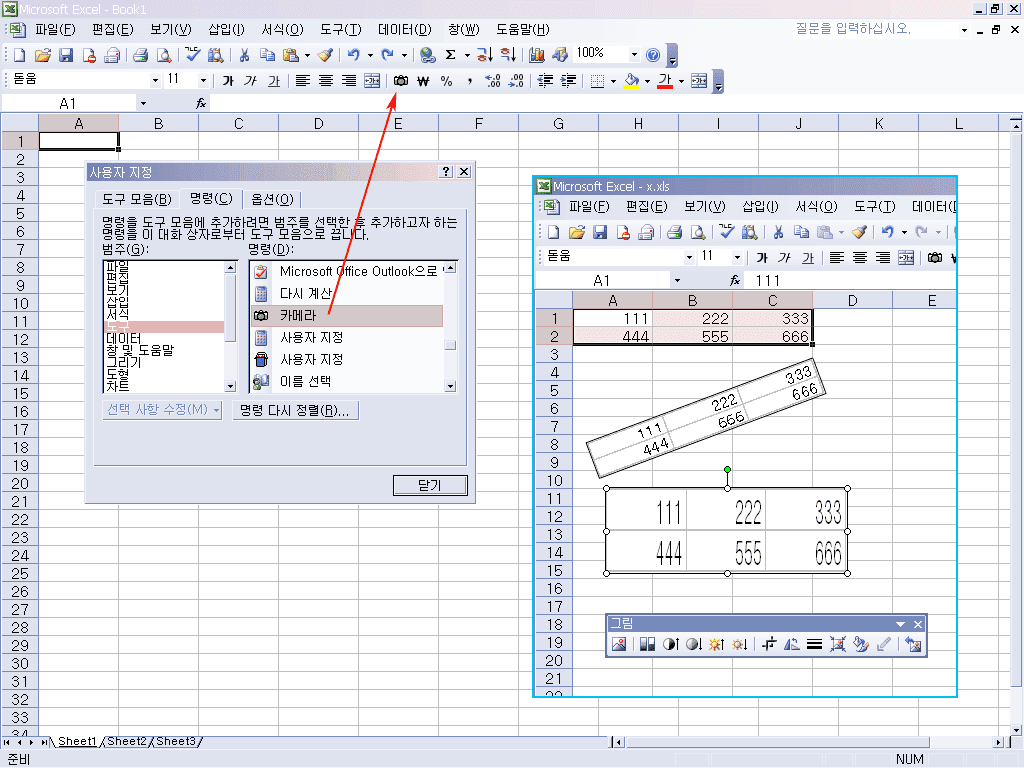The image size is (1024, 768).
Task: Open the font size 11 dropdown in Book1
Action: pos(203,81)
